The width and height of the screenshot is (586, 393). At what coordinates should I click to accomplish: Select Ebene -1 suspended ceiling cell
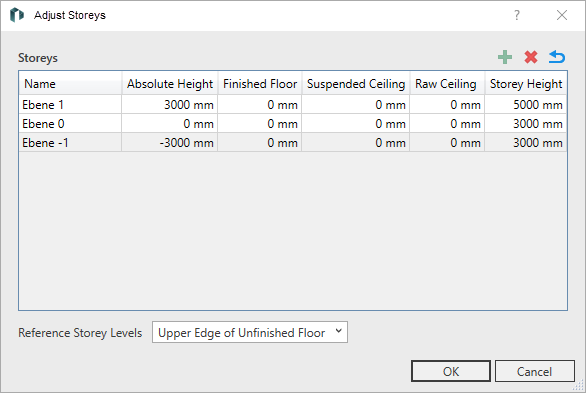(x=356, y=143)
